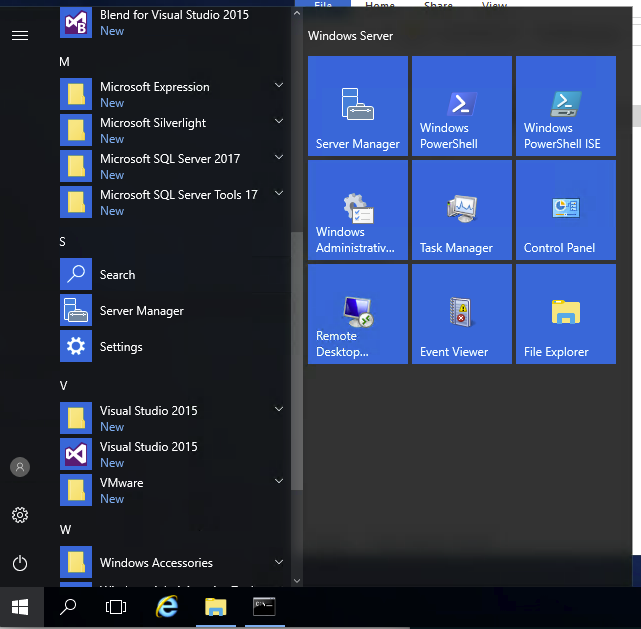Open the Microsoft Expression folder
Image resolution: width=641 pixels, height=629 pixels.
(174, 94)
